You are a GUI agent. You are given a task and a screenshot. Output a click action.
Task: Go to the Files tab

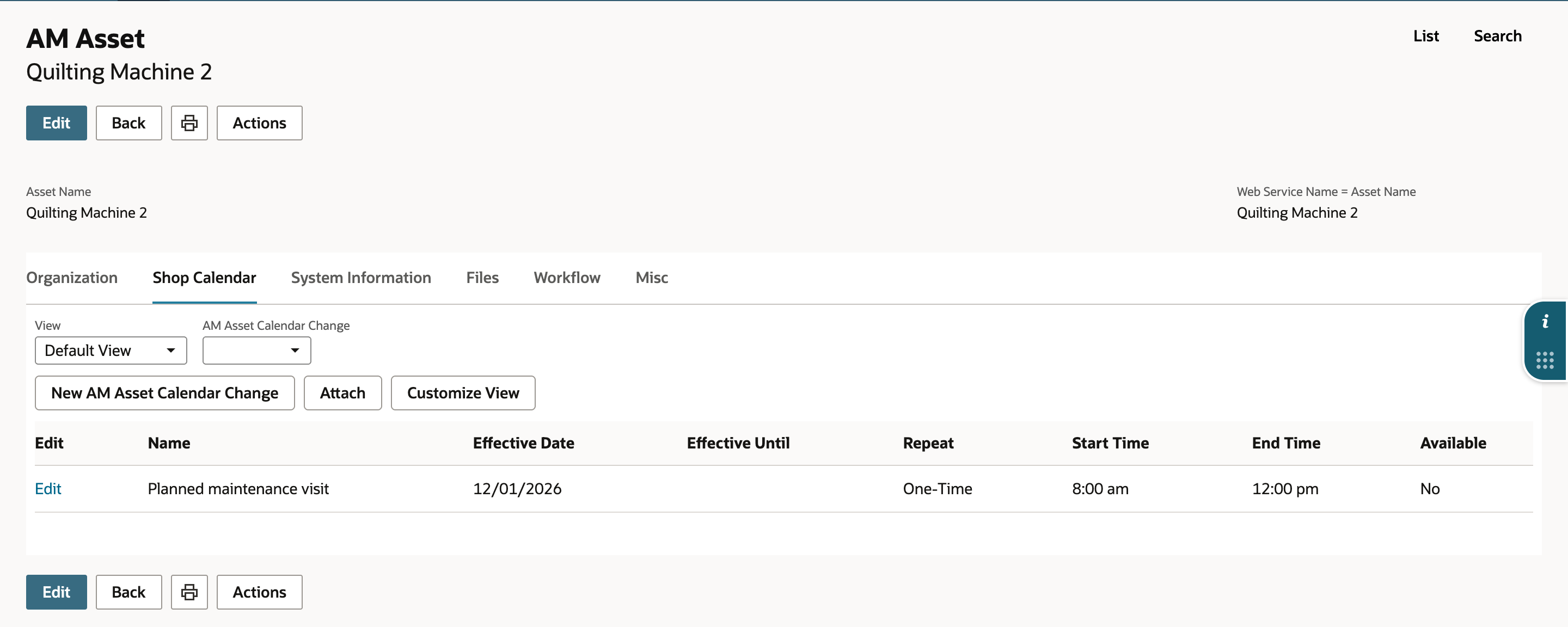tap(483, 278)
